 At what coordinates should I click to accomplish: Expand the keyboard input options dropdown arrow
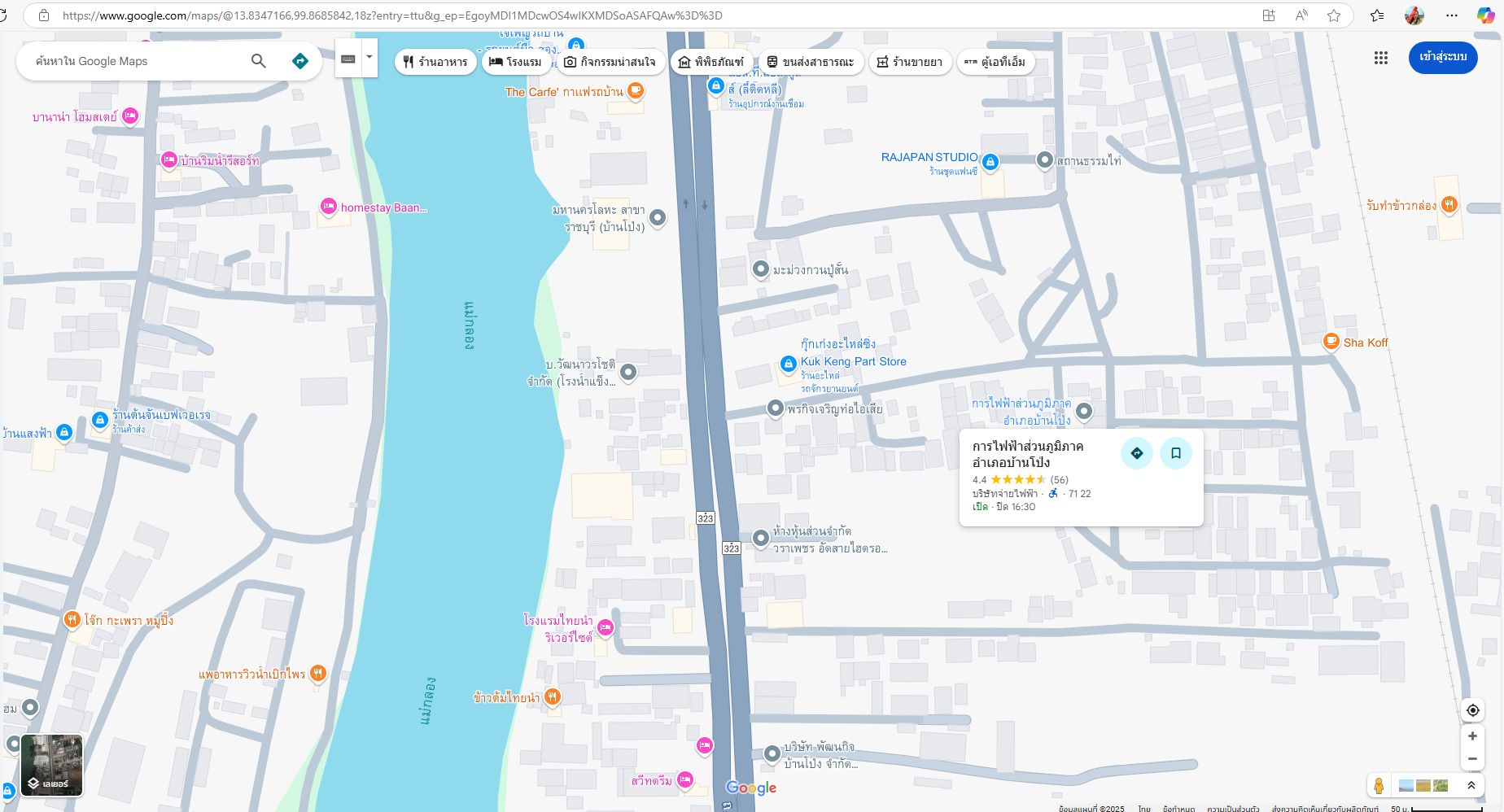(x=369, y=58)
